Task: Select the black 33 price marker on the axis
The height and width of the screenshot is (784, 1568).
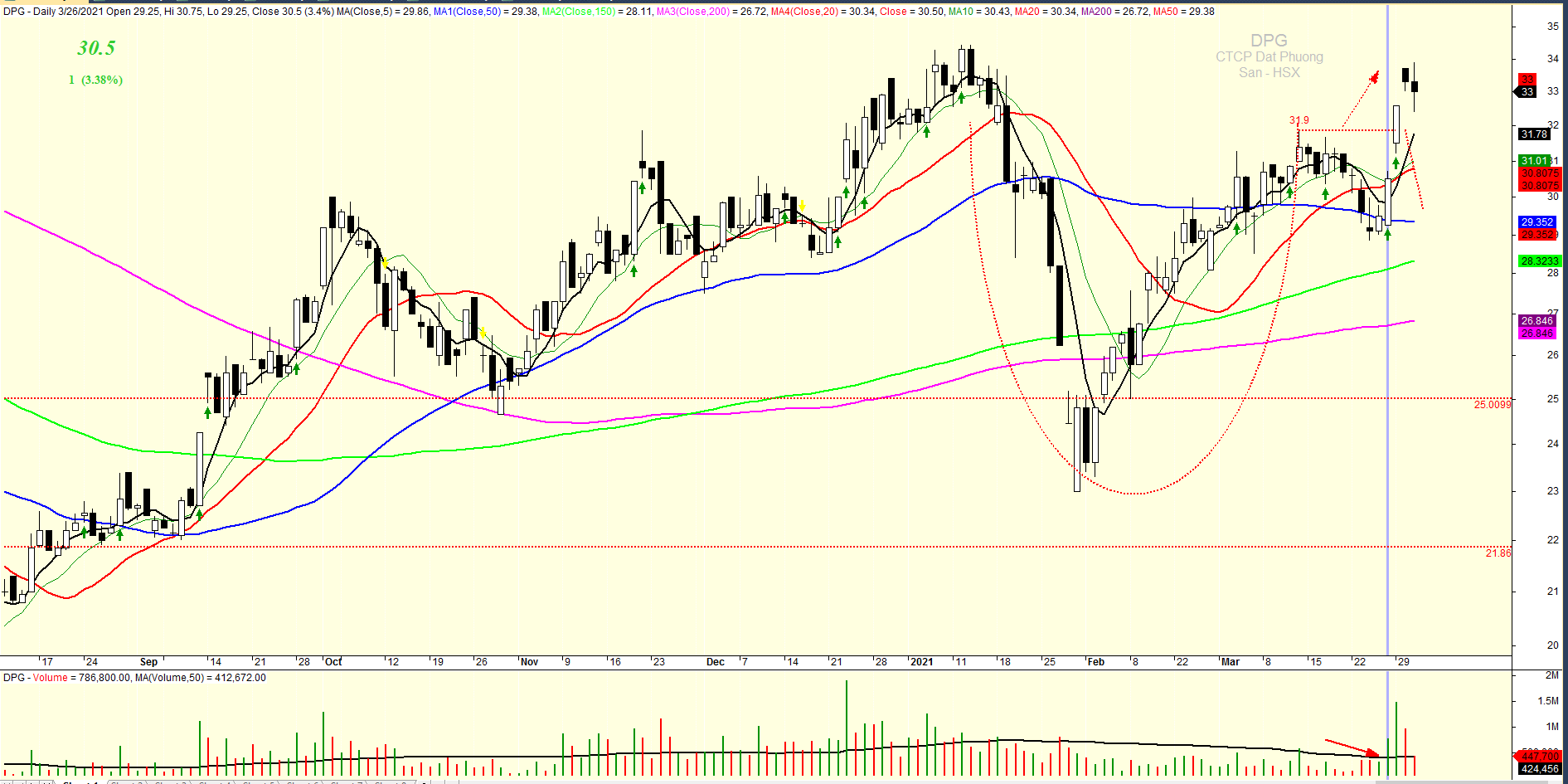Action: click(1527, 92)
